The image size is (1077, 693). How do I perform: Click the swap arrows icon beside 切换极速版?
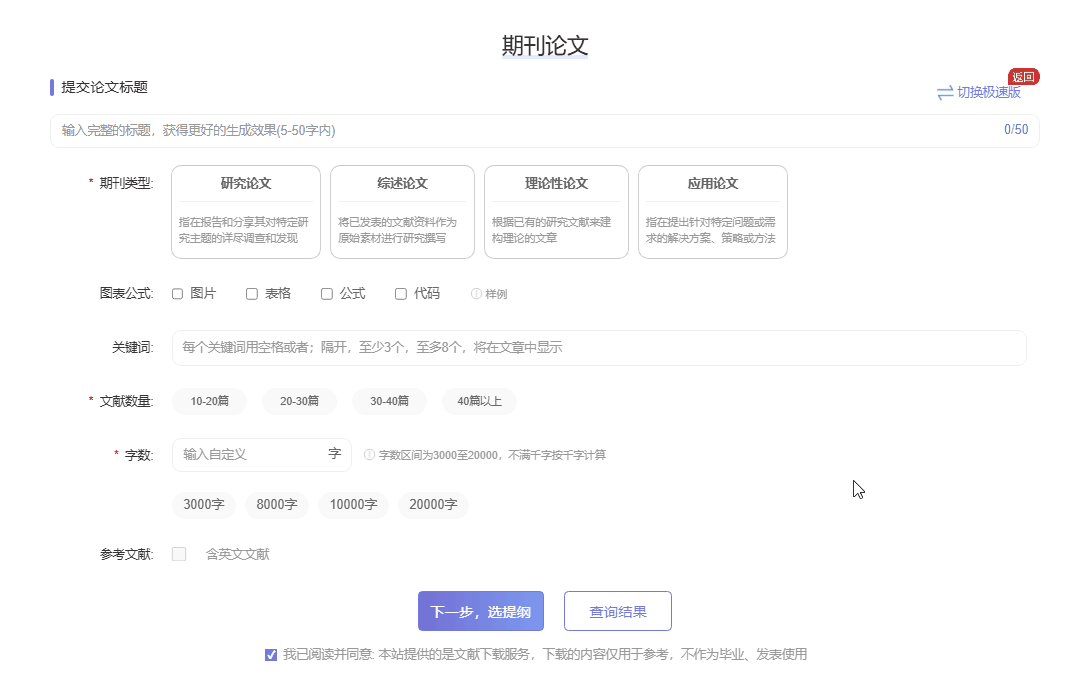[945, 93]
